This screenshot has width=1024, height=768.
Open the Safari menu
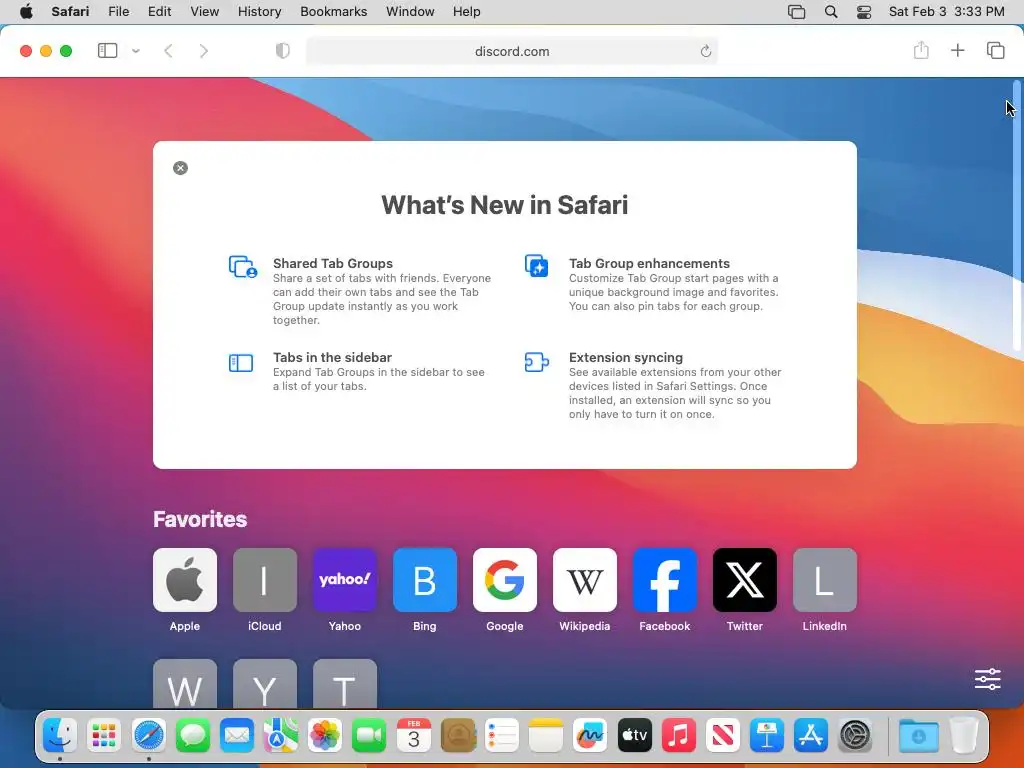(x=70, y=12)
